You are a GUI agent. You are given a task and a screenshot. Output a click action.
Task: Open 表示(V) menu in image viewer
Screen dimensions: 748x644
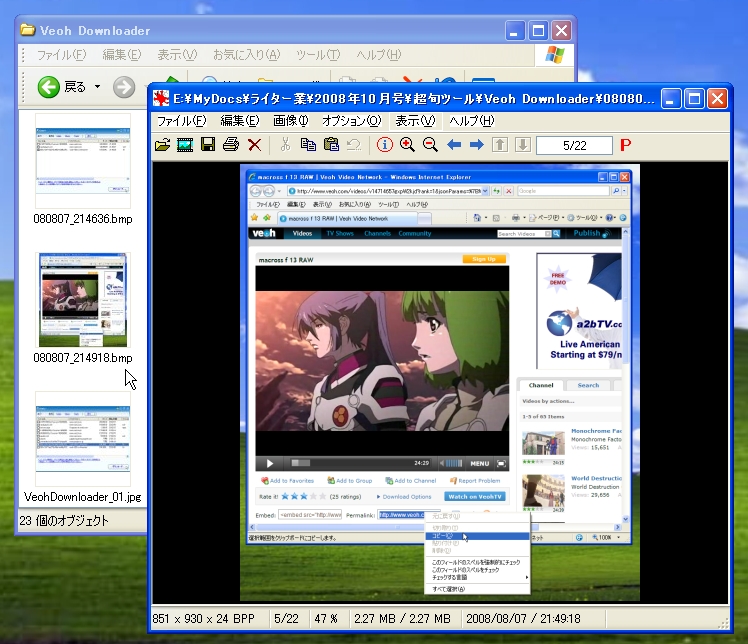tap(415, 121)
